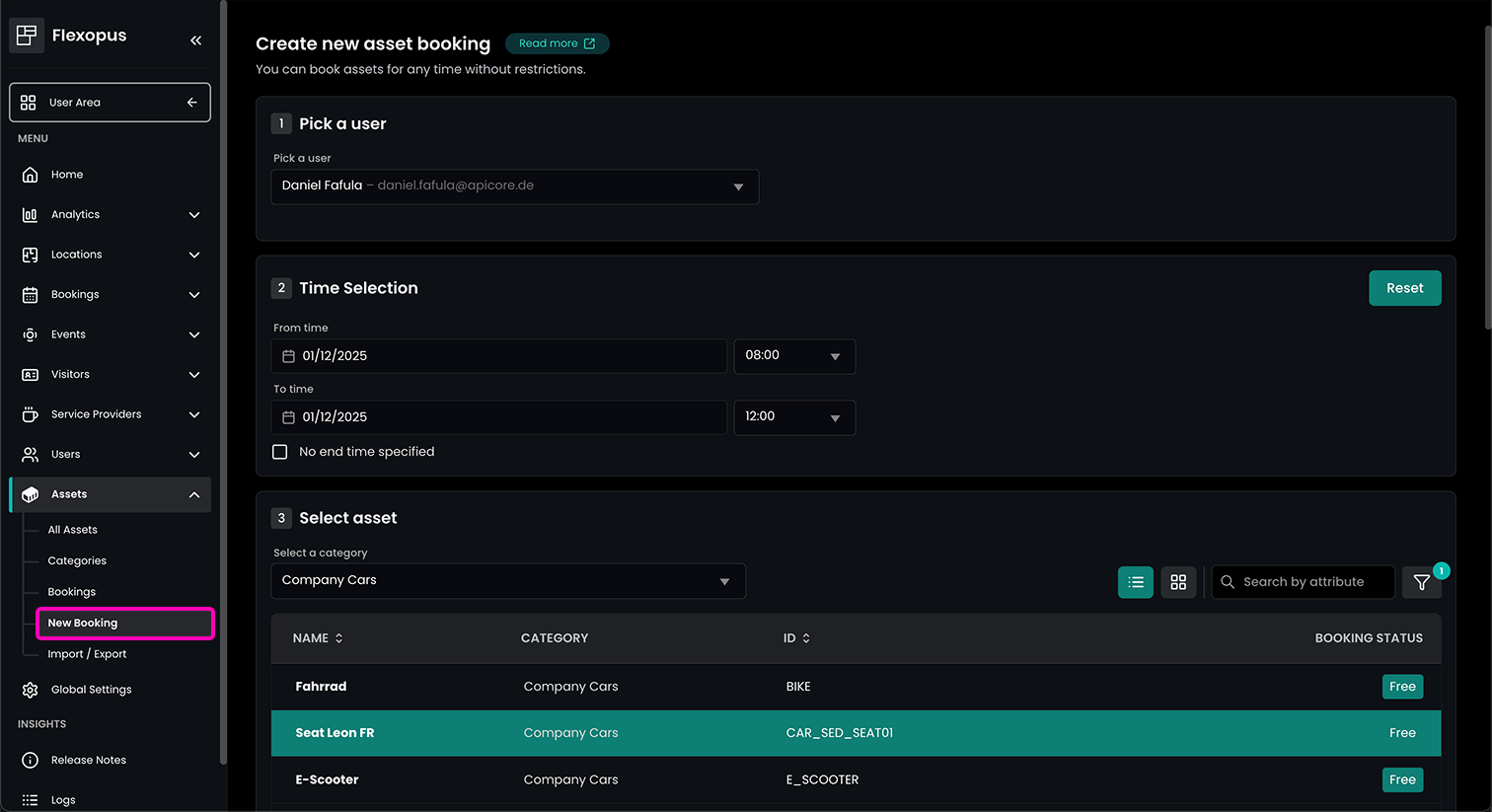
Task: Switch to grid view icon
Action: click(1178, 582)
